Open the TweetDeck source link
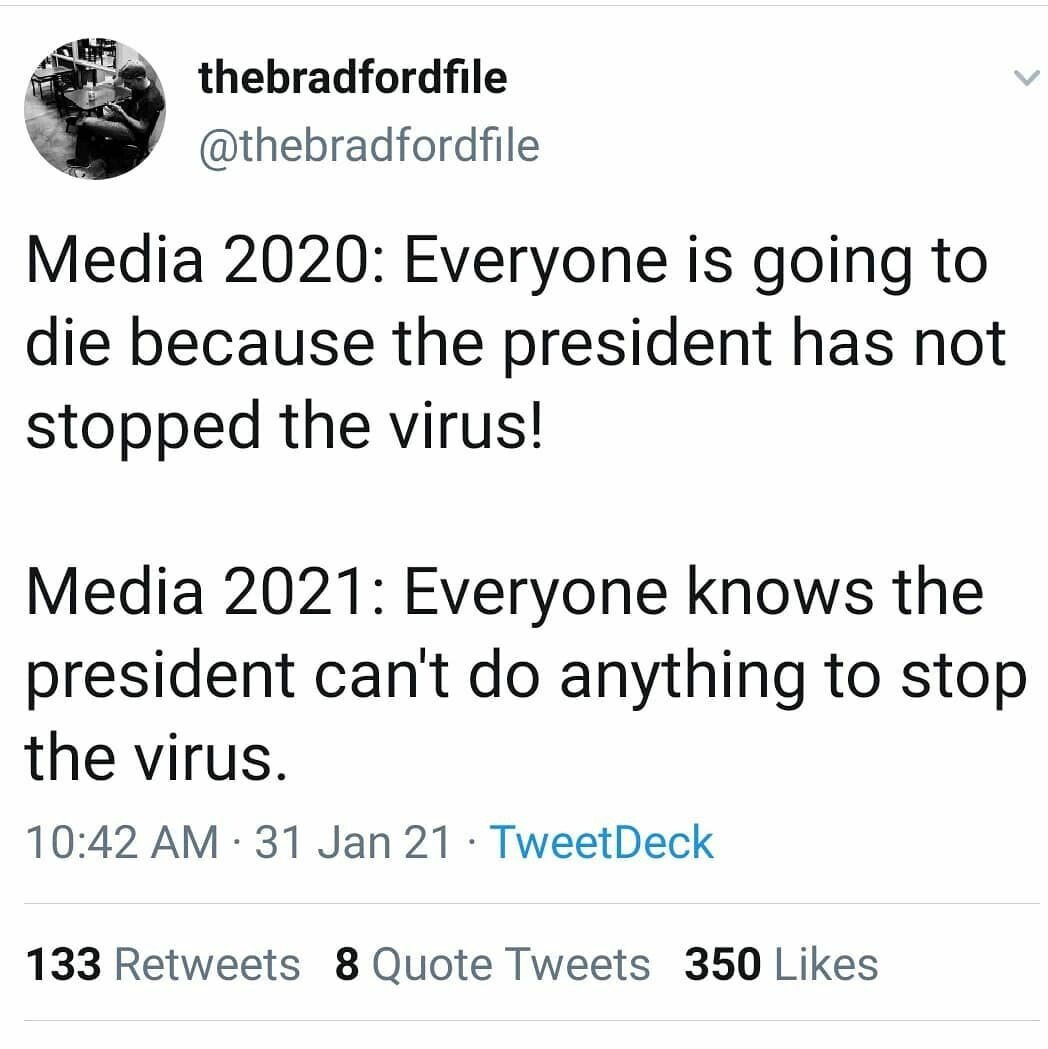The image size is (1048, 1049). coord(600,842)
